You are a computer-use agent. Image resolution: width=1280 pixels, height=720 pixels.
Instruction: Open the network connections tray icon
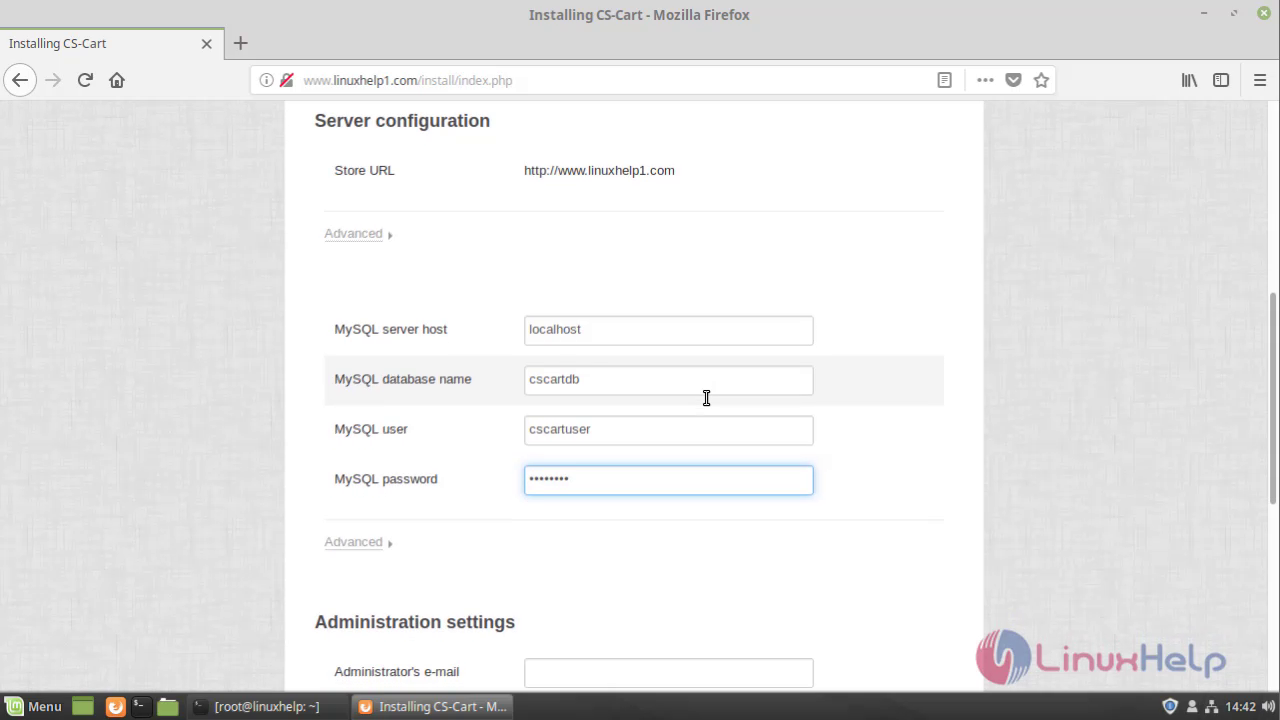pos(1211,706)
